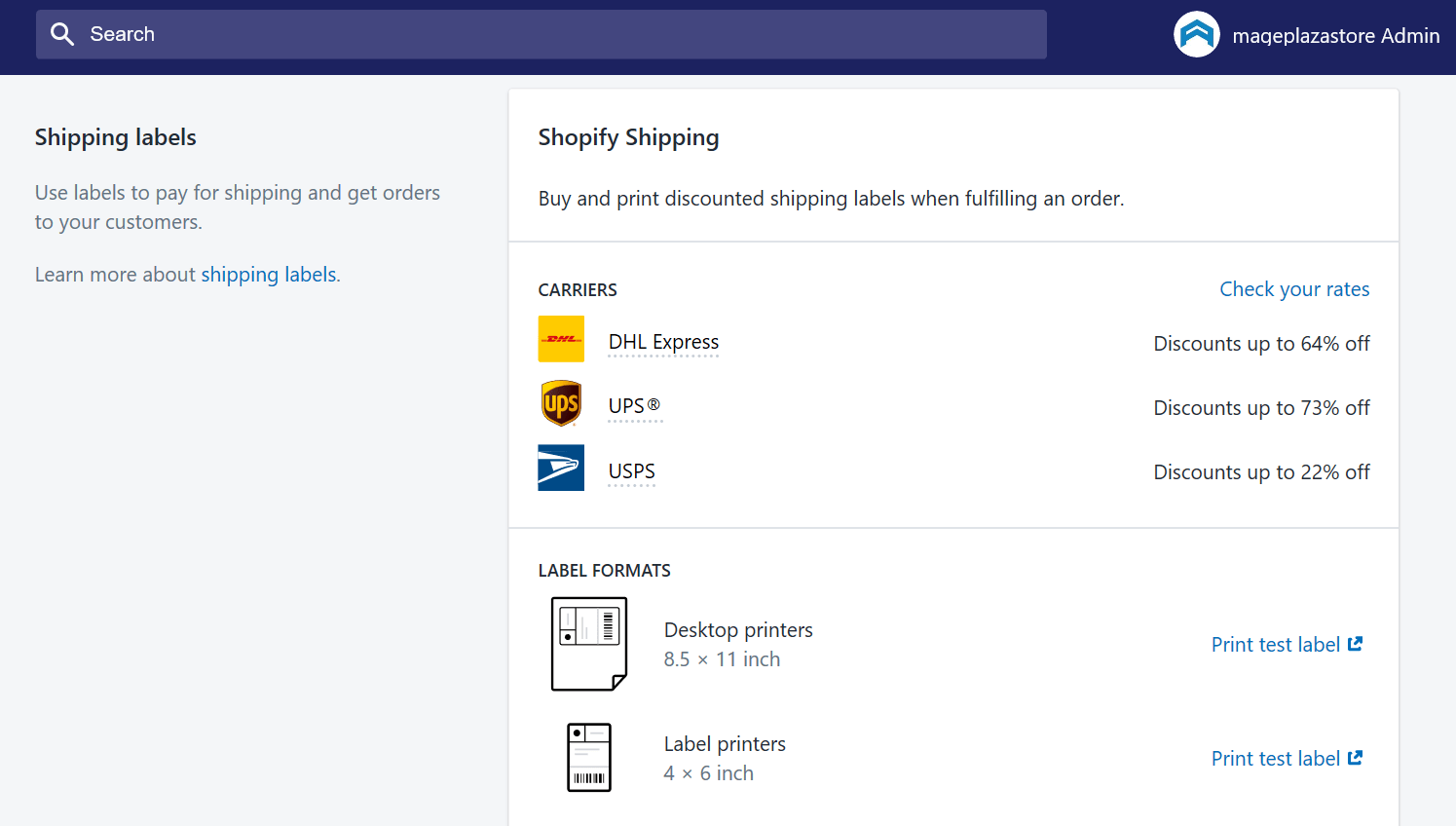Select the search magnifier icon

[x=62, y=33]
